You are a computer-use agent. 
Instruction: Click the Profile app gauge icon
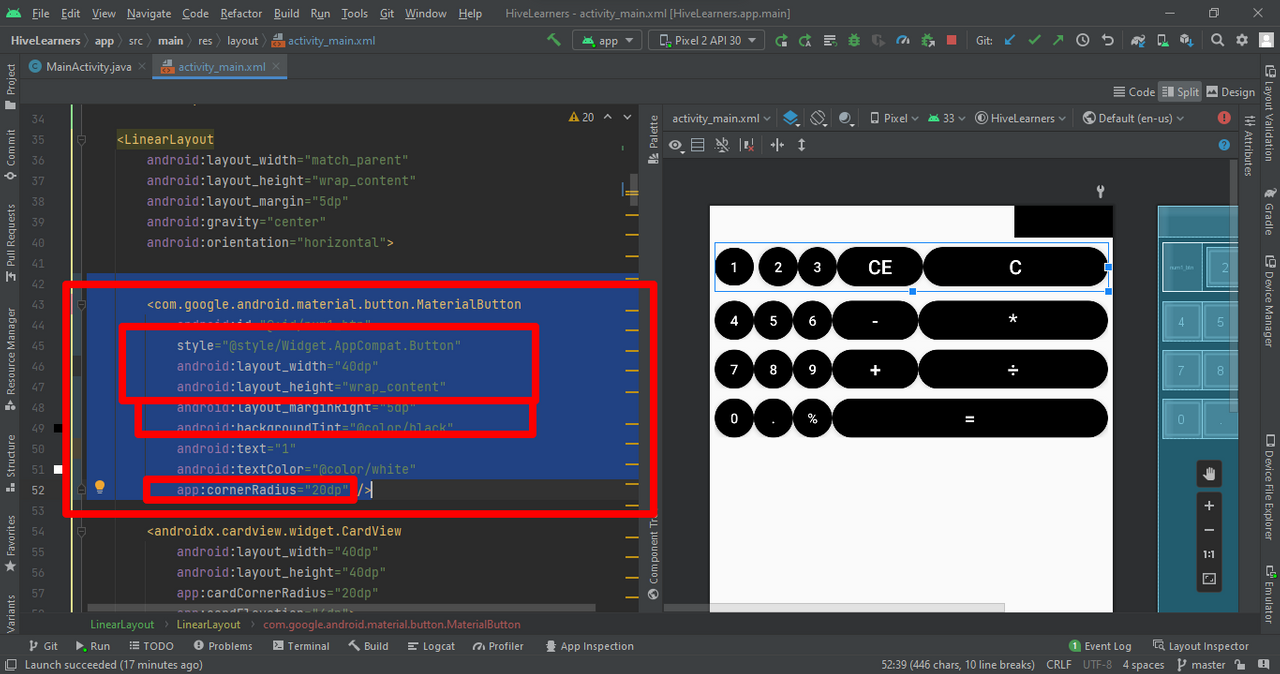(903, 41)
